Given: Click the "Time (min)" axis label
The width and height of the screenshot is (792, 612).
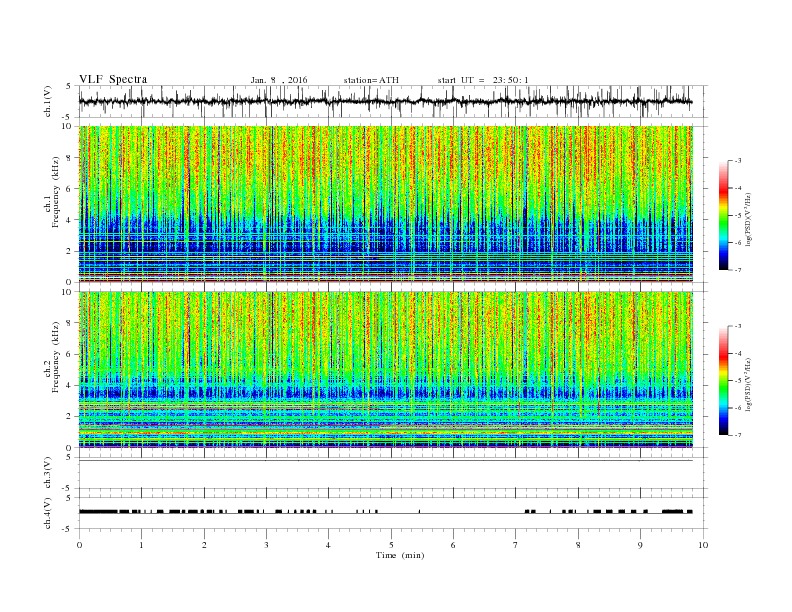Looking at the screenshot, I should point(400,555).
